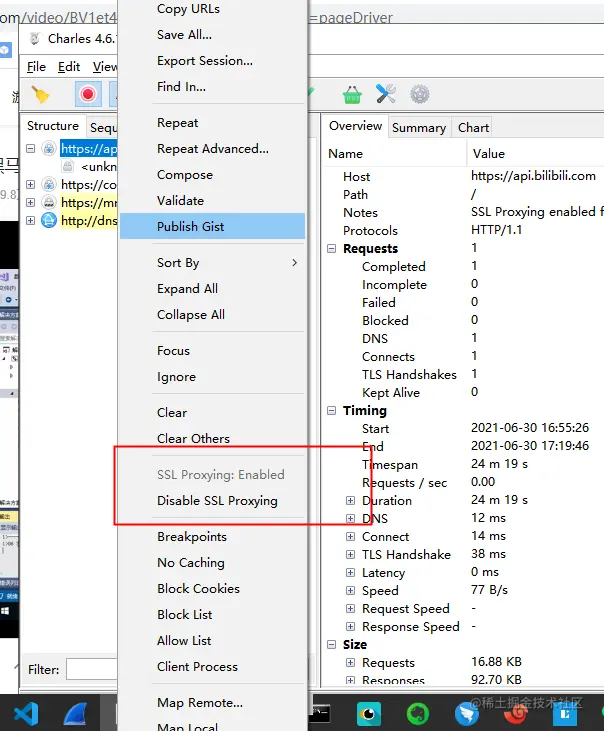Image resolution: width=604 pixels, height=731 pixels.
Task: Expand the https://mr host tree node
Action: pyautogui.click(x=30, y=202)
